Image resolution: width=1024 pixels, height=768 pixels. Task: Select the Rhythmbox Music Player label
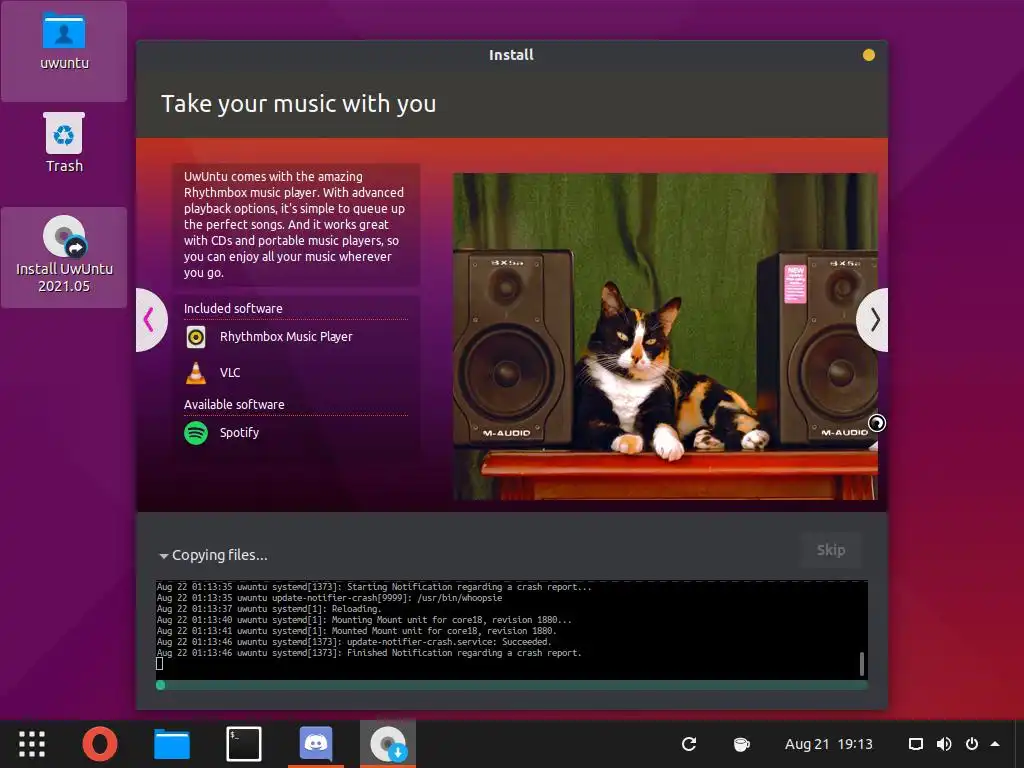click(x=286, y=337)
